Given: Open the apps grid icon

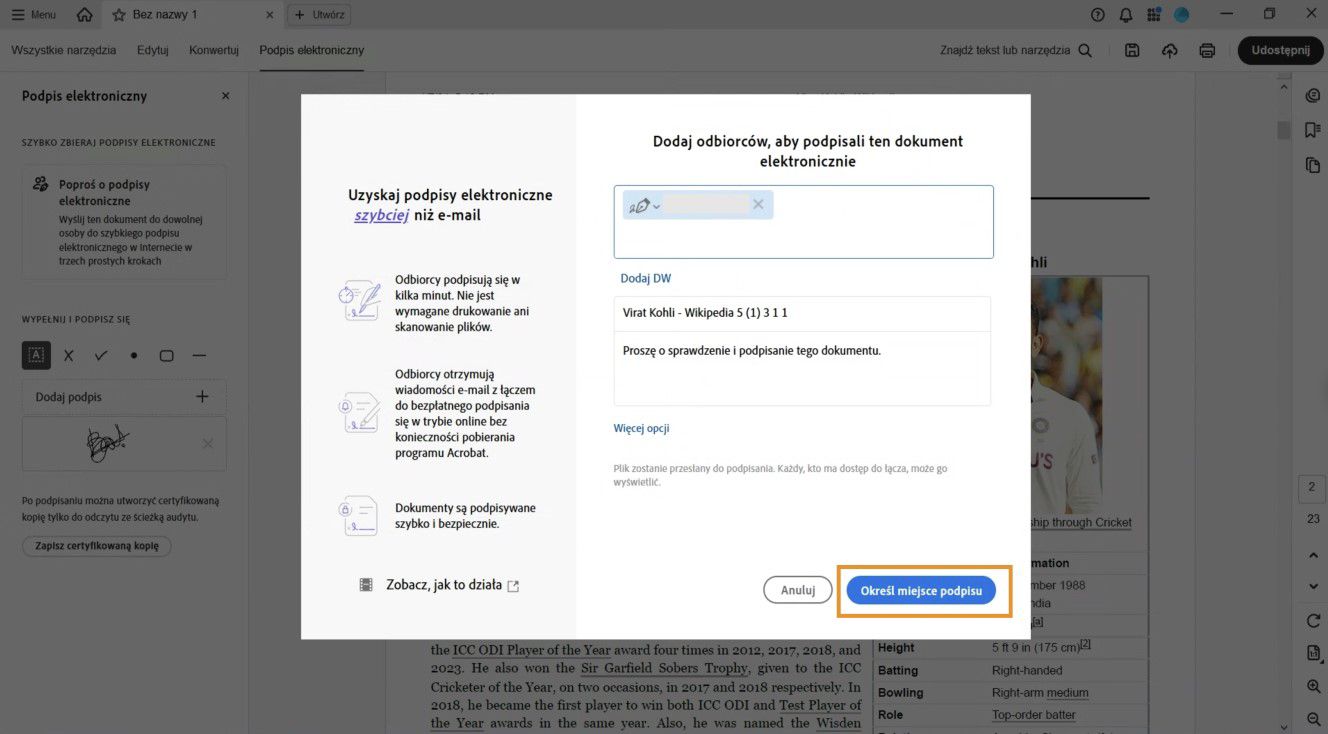Looking at the screenshot, I should 1154,15.
